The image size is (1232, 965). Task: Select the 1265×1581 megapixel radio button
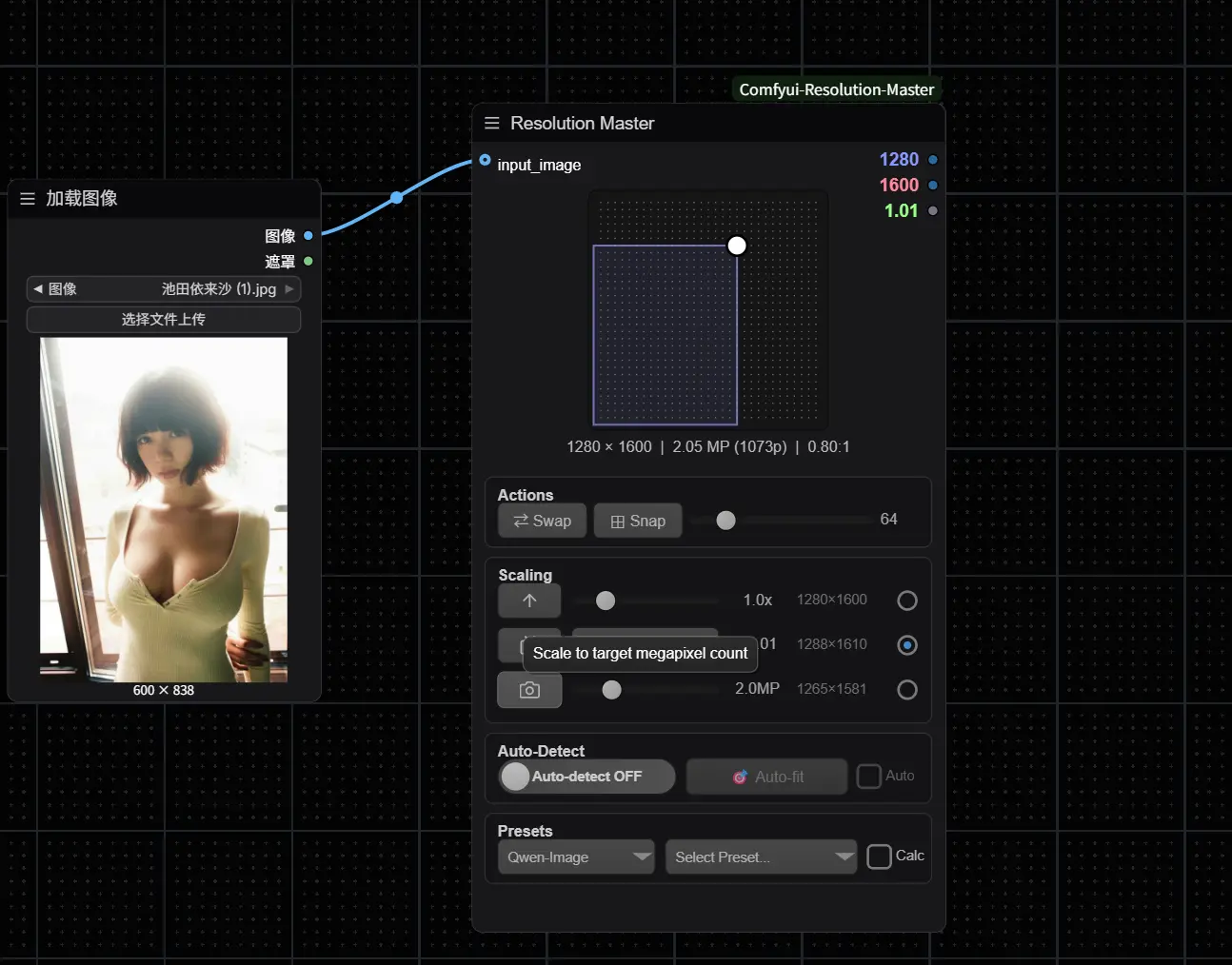tap(906, 690)
